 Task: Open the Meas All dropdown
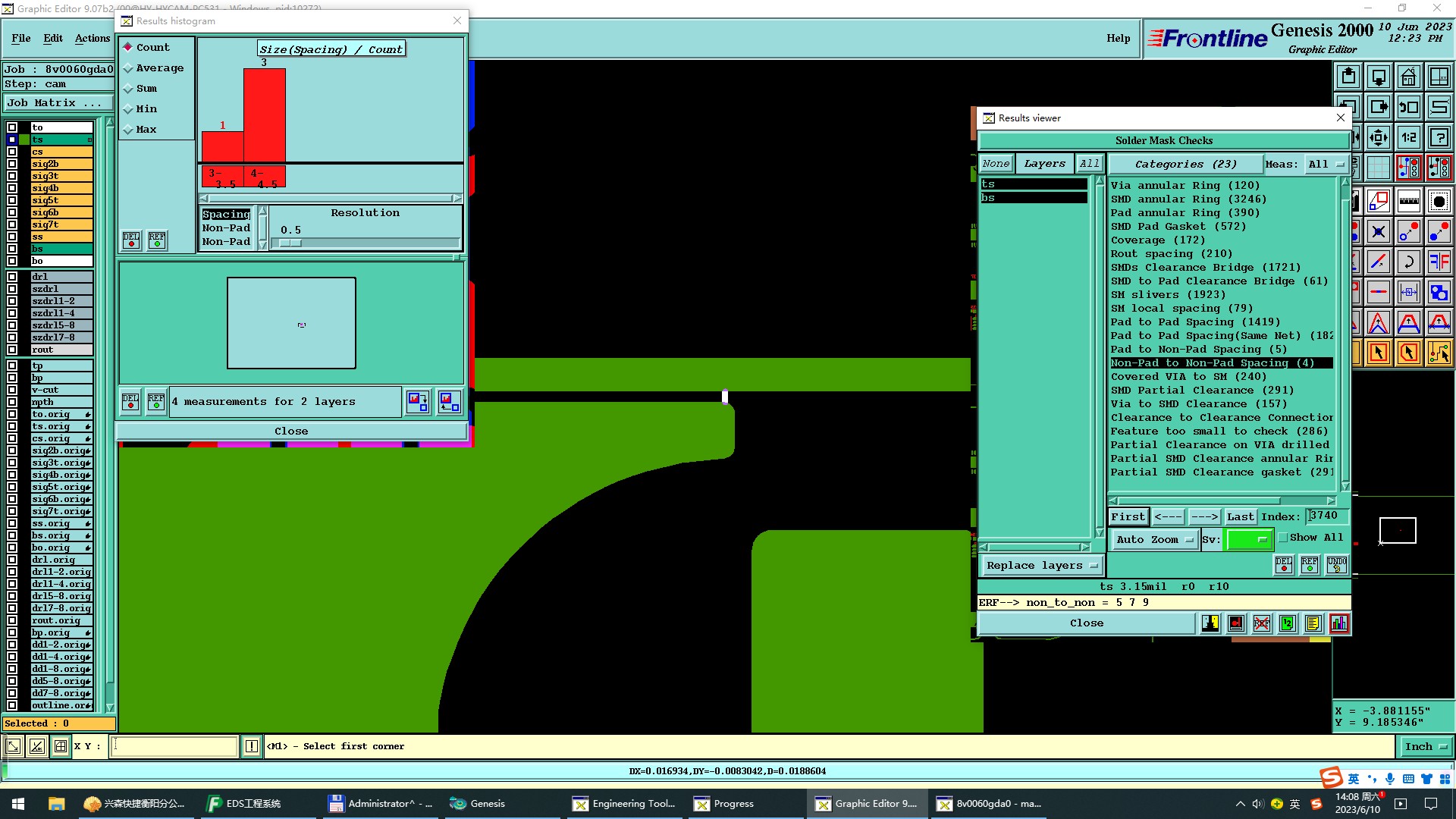[1326, 164]
